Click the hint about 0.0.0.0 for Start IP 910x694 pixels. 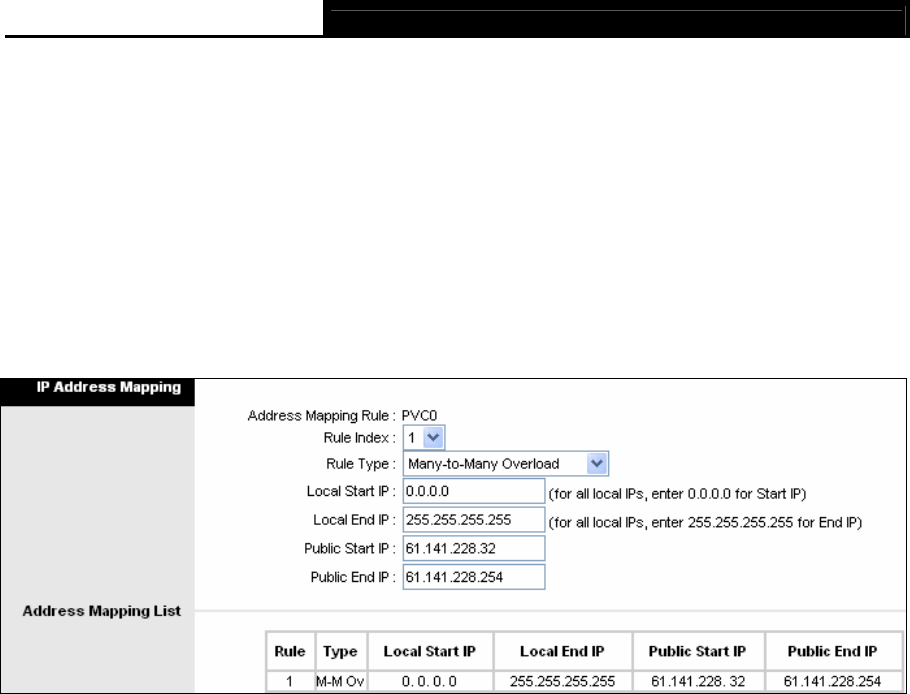[x=677, y=494]
